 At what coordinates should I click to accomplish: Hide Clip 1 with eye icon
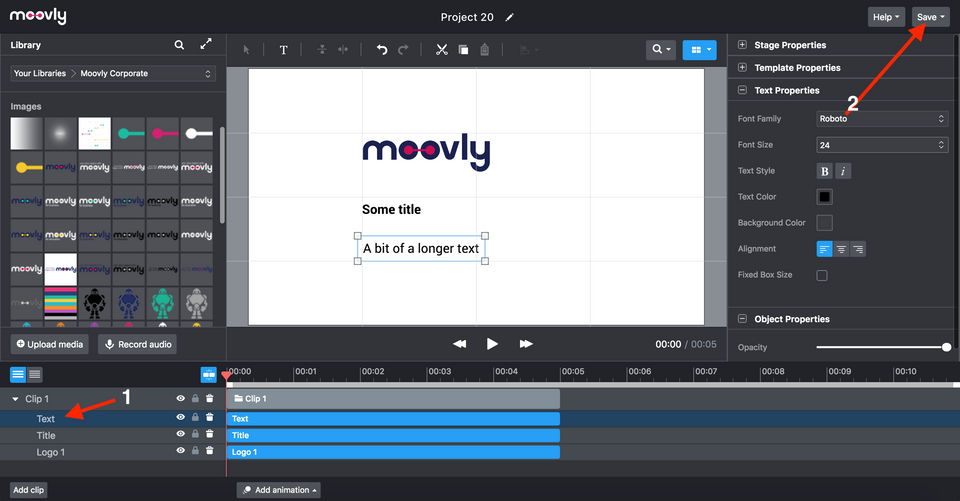coord(181,398)
